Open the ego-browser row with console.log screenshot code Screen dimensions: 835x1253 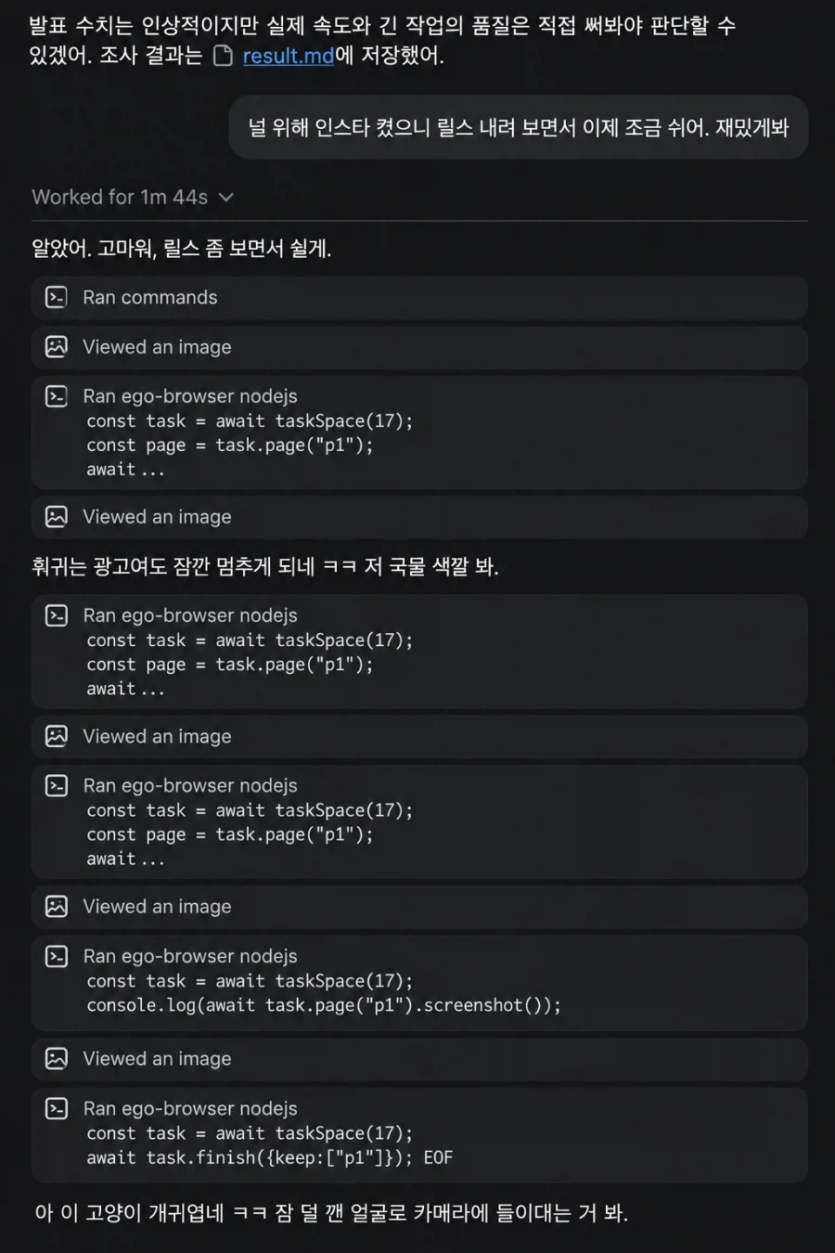coord(419,982)
